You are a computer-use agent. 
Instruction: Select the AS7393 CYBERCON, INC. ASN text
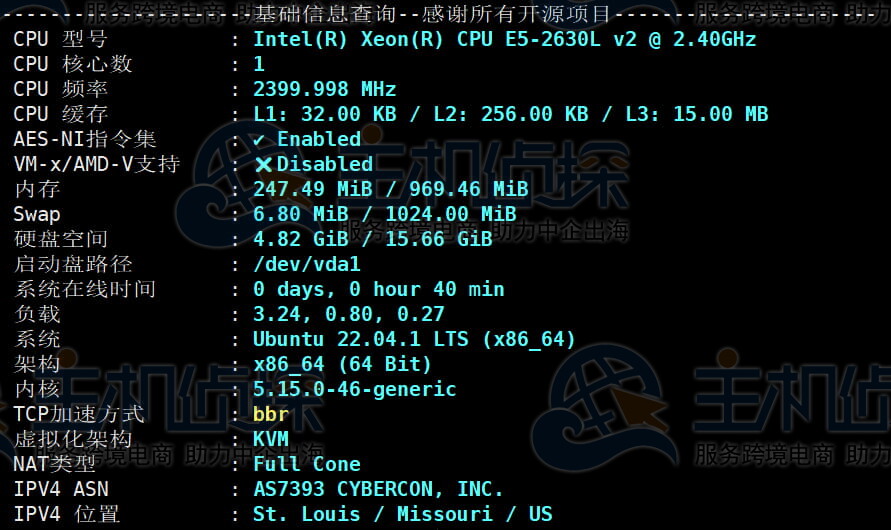378,489
